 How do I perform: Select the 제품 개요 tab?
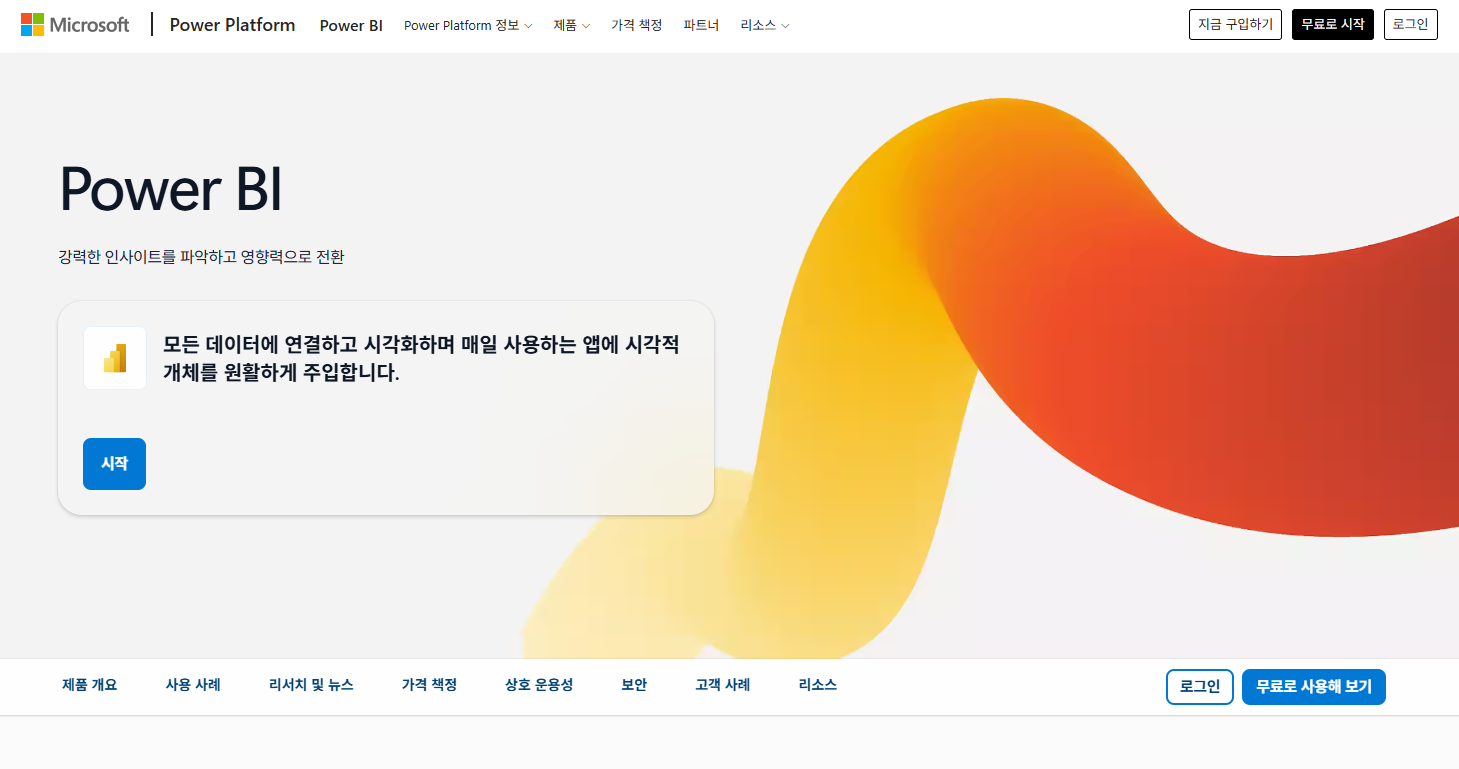[x=90, y=685]
